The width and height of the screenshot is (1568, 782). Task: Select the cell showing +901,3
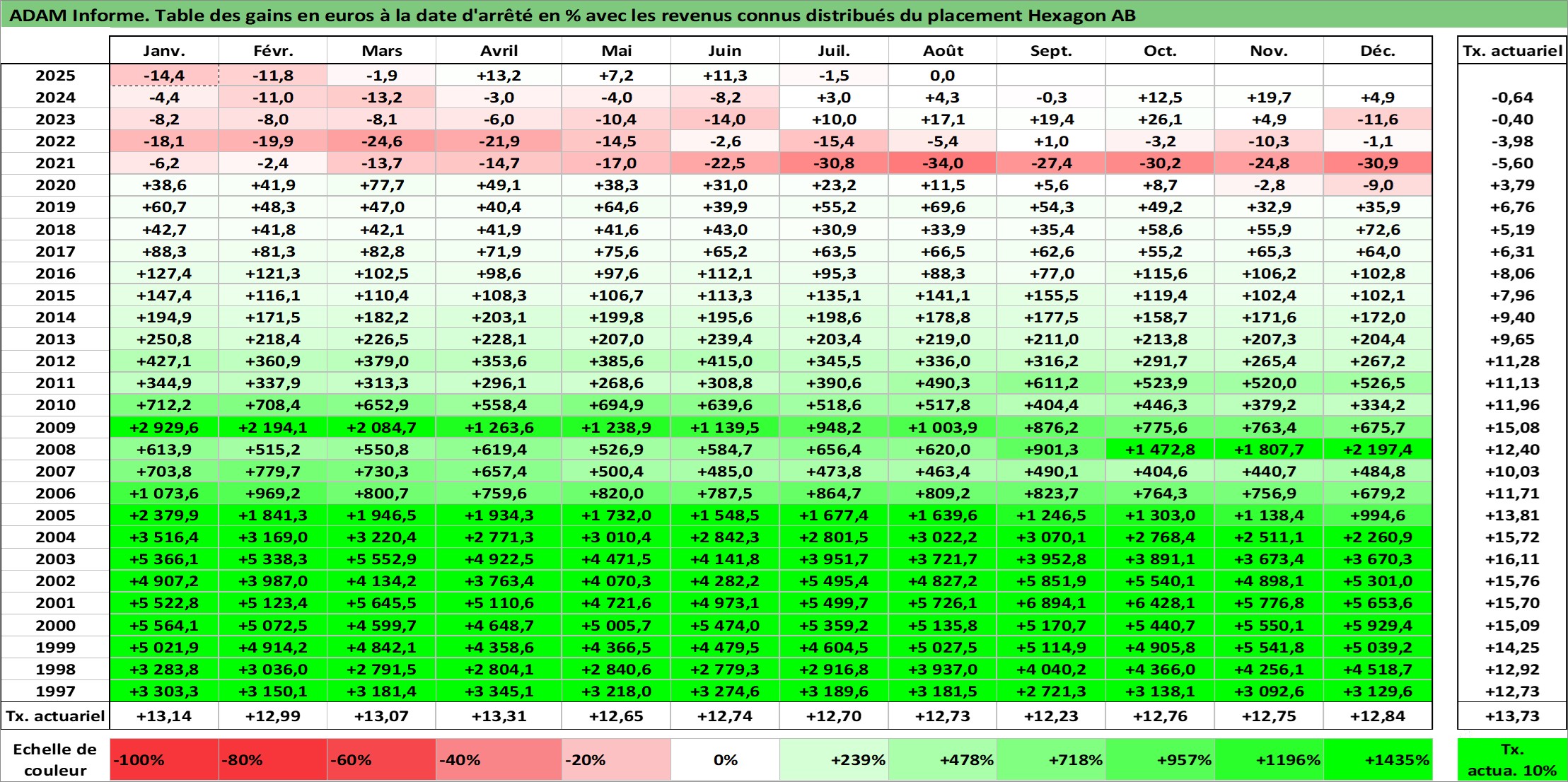[x=1051, y=449]
